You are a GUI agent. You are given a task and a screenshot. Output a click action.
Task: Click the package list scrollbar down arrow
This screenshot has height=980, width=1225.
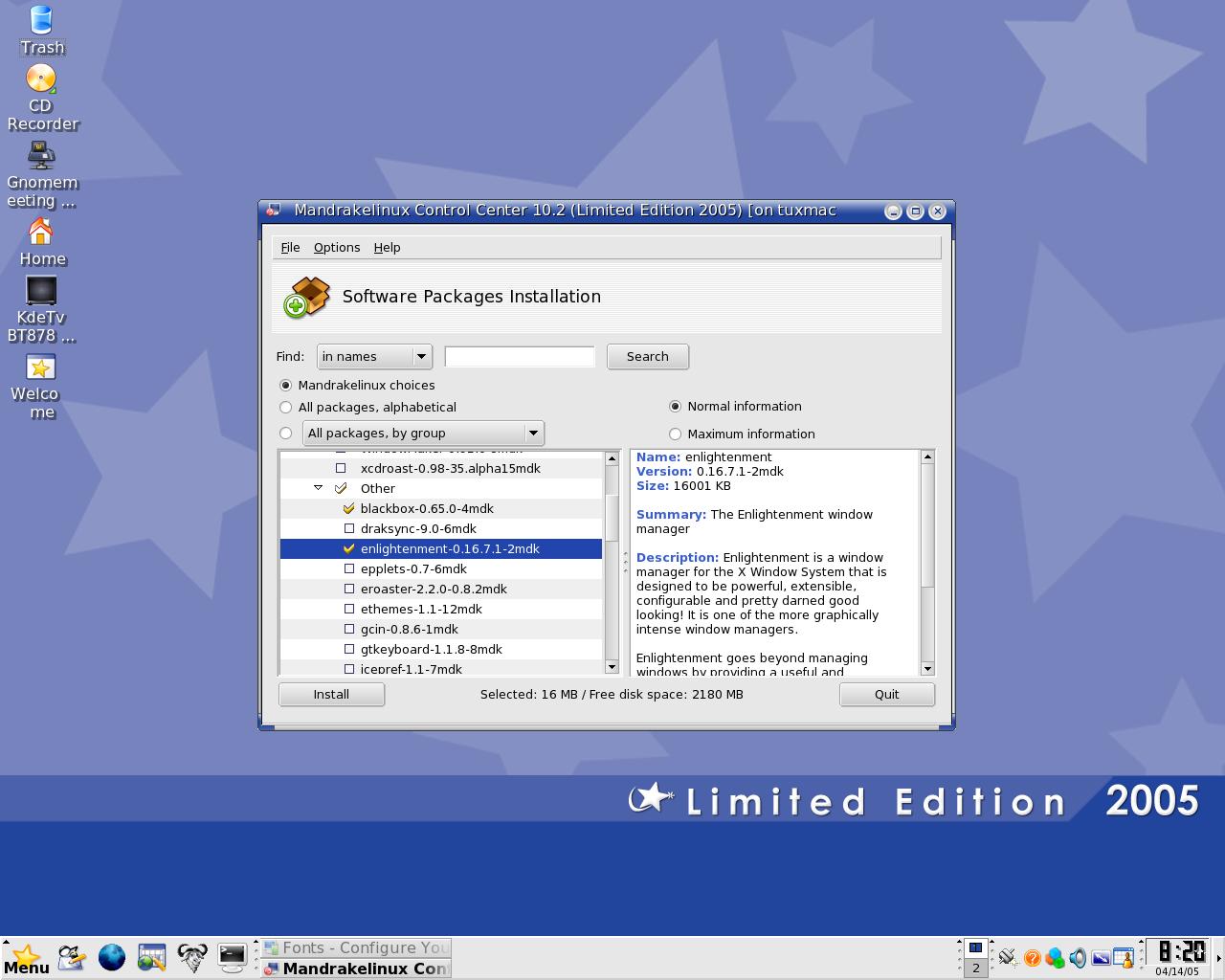612,666
